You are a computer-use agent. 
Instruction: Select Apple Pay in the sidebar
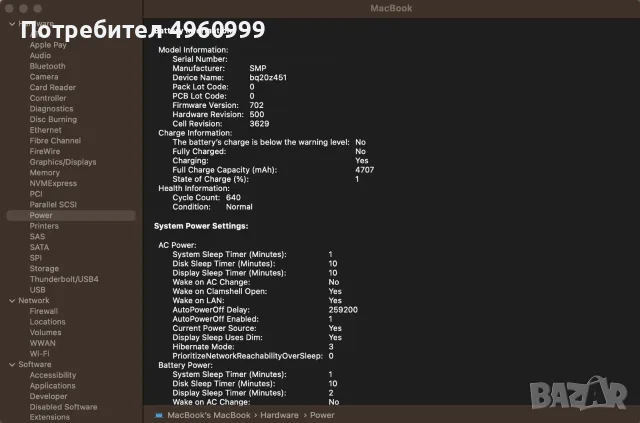click(x=48, y=45)
